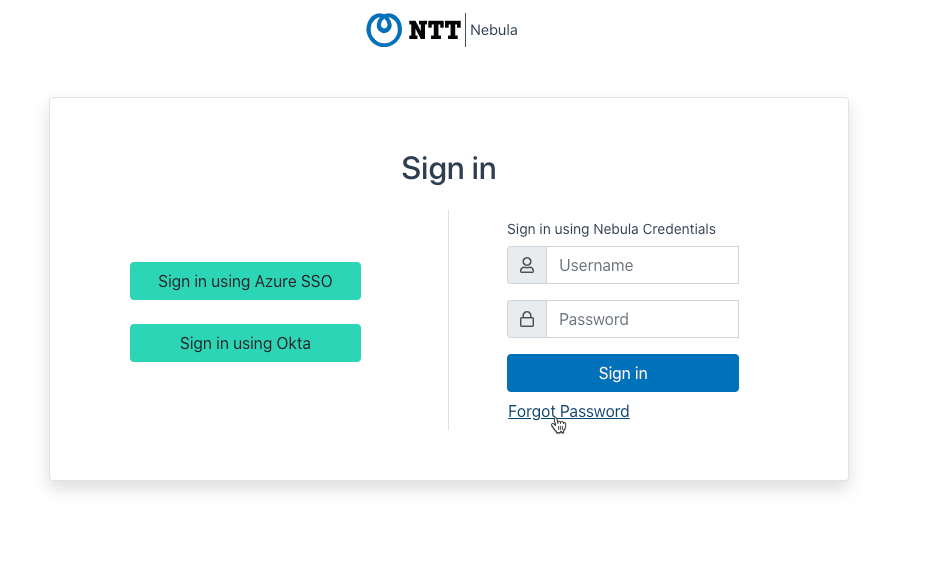Click the large Sign in heading
Viewport: 939px width, 569px height.
tap(449, 168)
